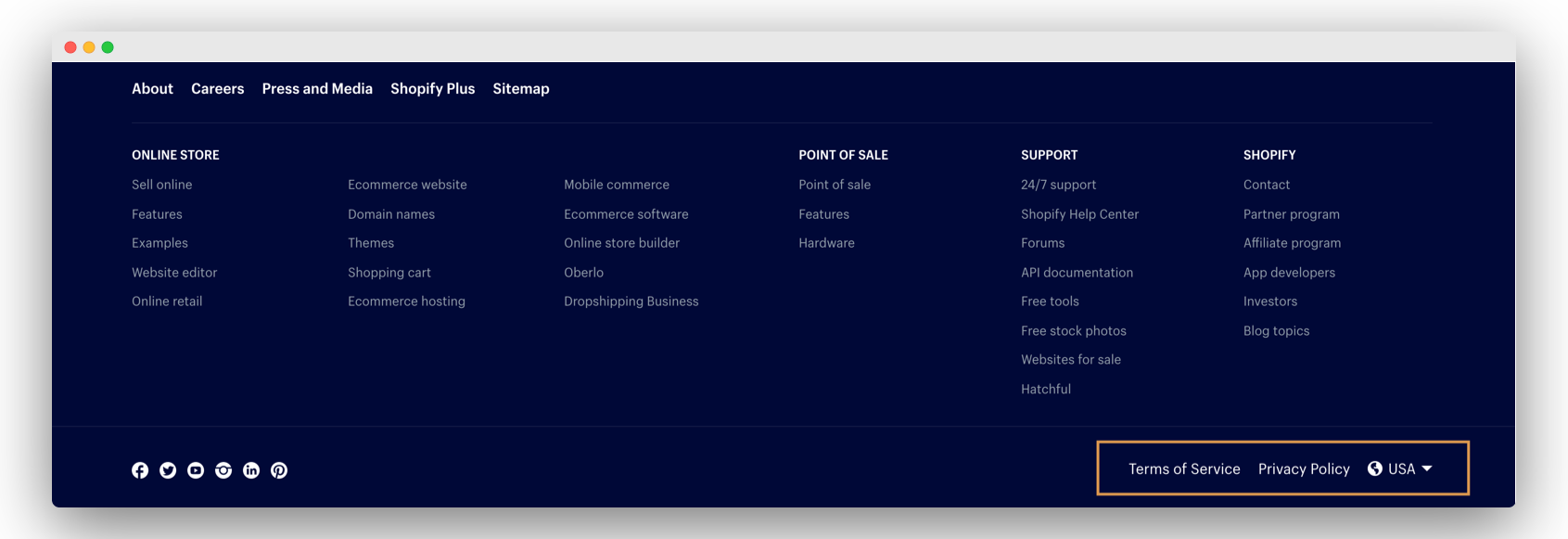Open the Pinterest social icon
The height and width of the screenshot is (539, 1568).
tap(279, 470)
